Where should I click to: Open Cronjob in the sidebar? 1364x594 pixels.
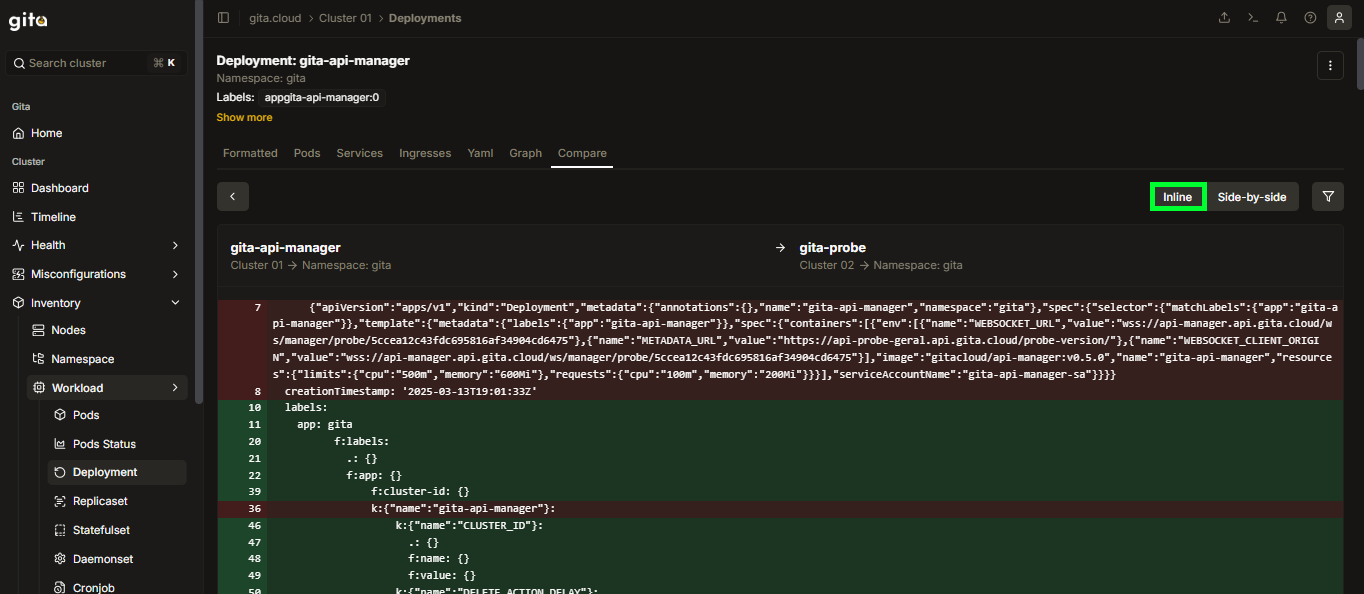click(117, 588)
